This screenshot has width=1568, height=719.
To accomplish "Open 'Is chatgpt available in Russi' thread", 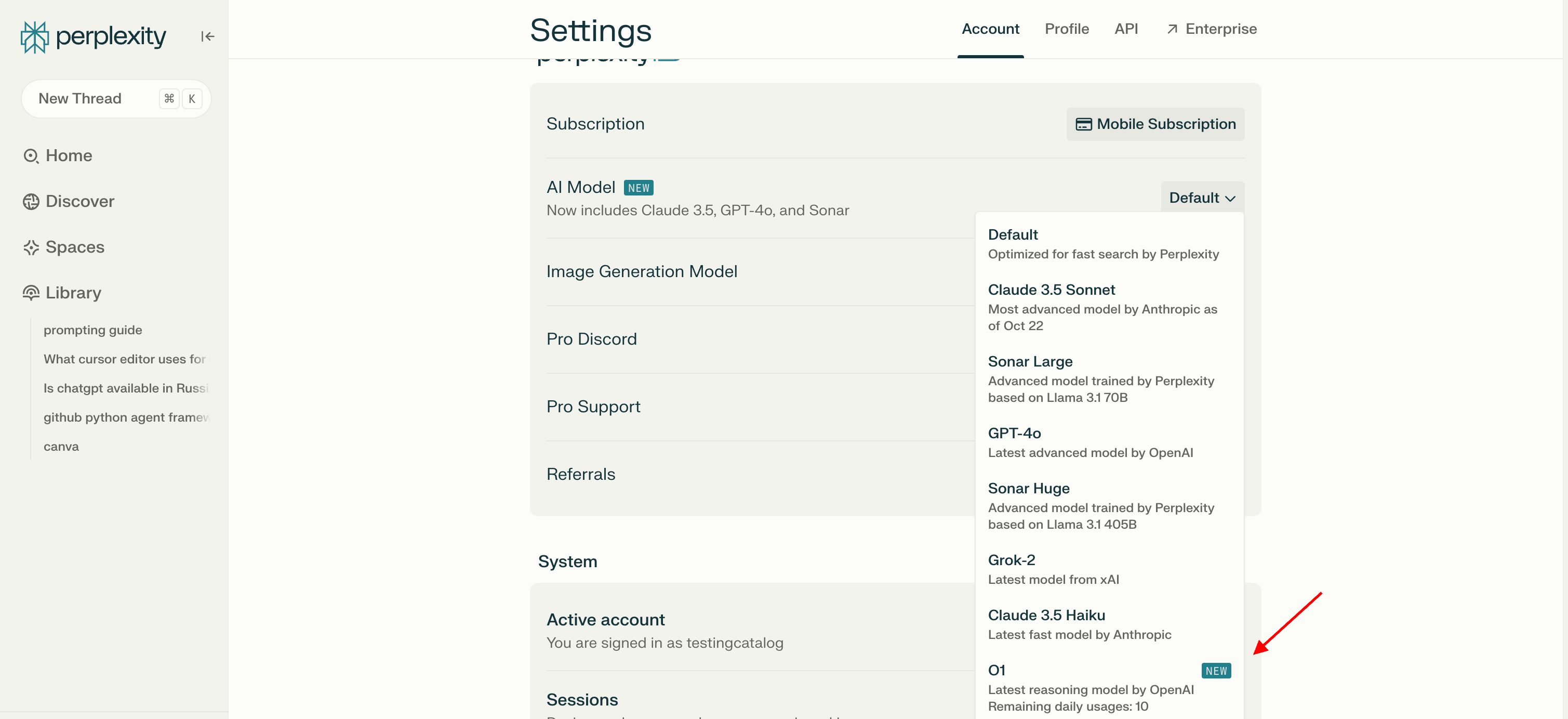I will (x=126, y=388).
